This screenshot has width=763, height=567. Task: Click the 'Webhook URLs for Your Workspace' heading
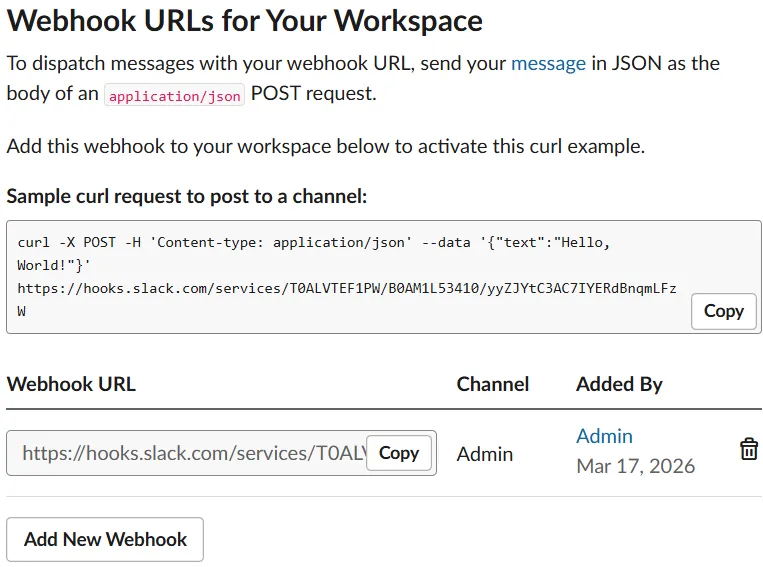(244, 21)
